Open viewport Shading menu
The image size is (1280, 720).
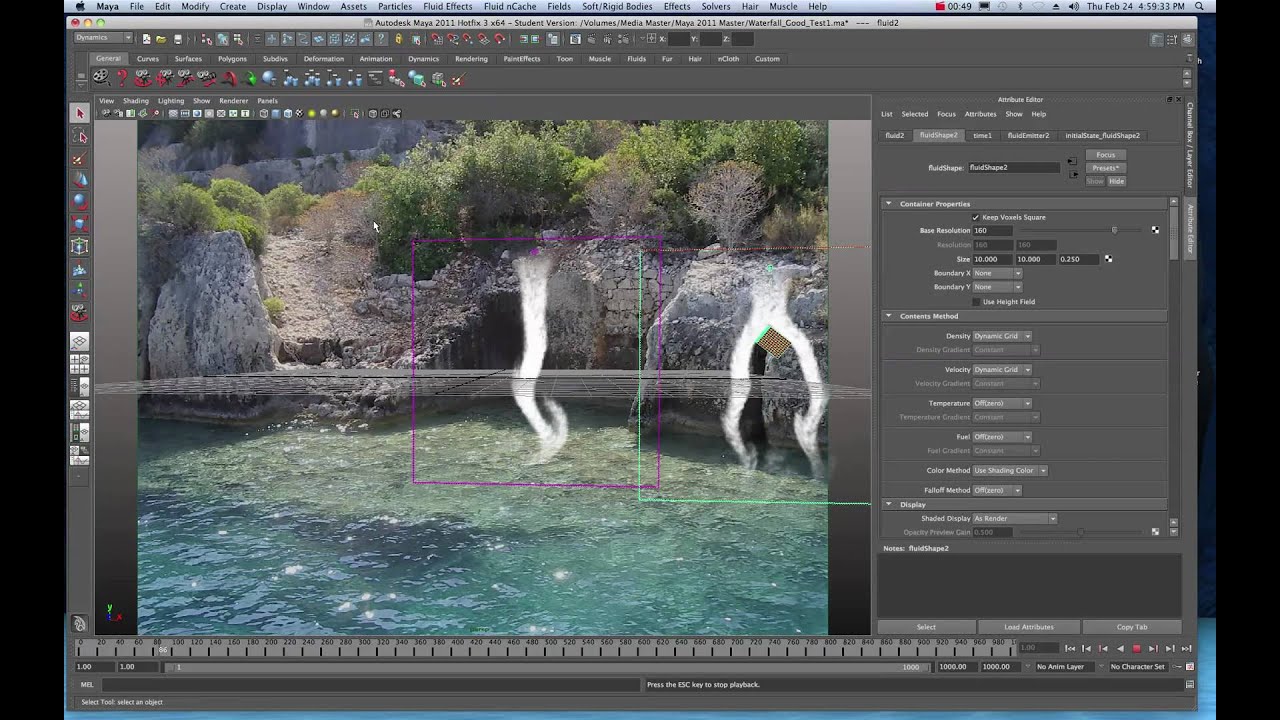click(136, 101)
